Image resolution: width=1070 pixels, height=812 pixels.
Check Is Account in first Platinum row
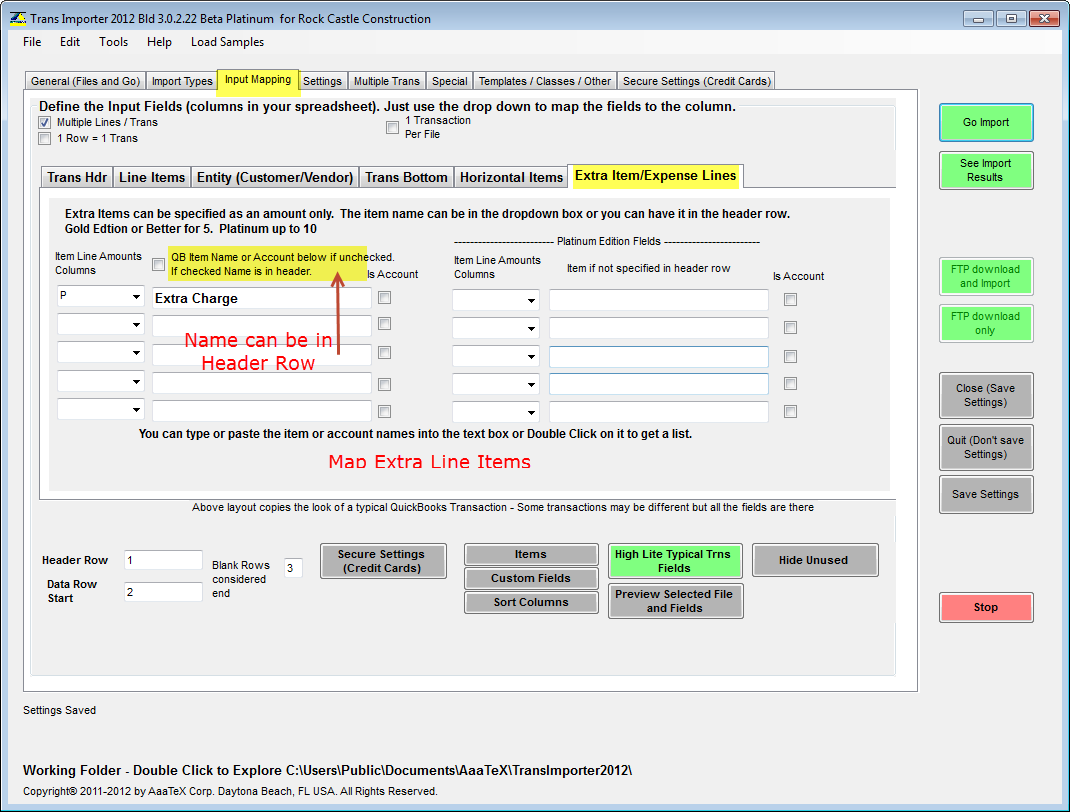790,300
